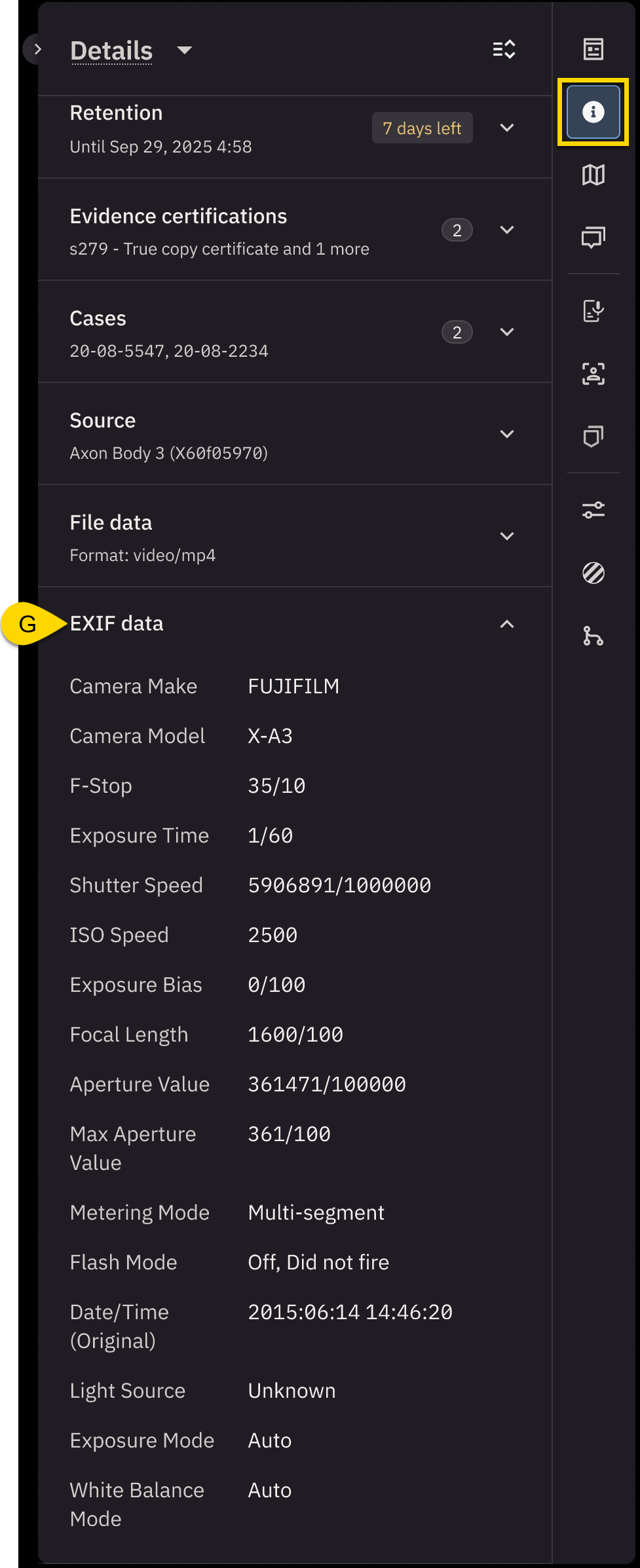The image size is (640, 1568).
Task: Open the comments panel icon
Action: [593, 237]
